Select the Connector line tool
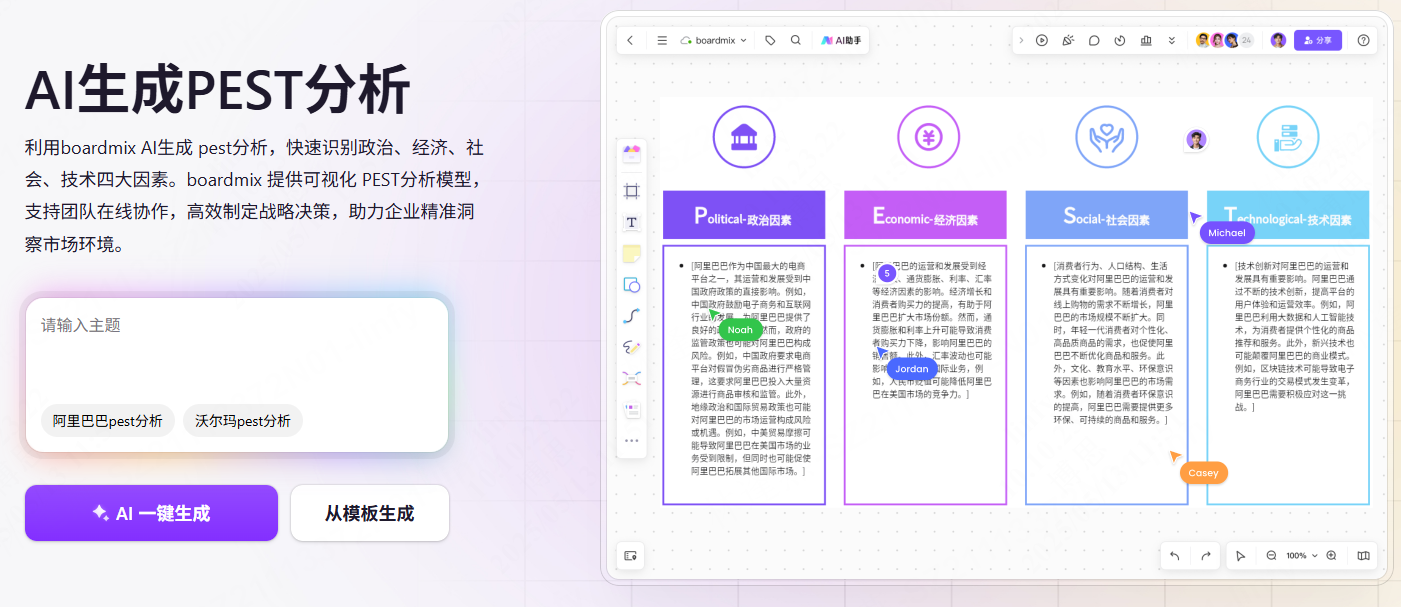This screenshot has height=607, width=1401. pos(632,316)
